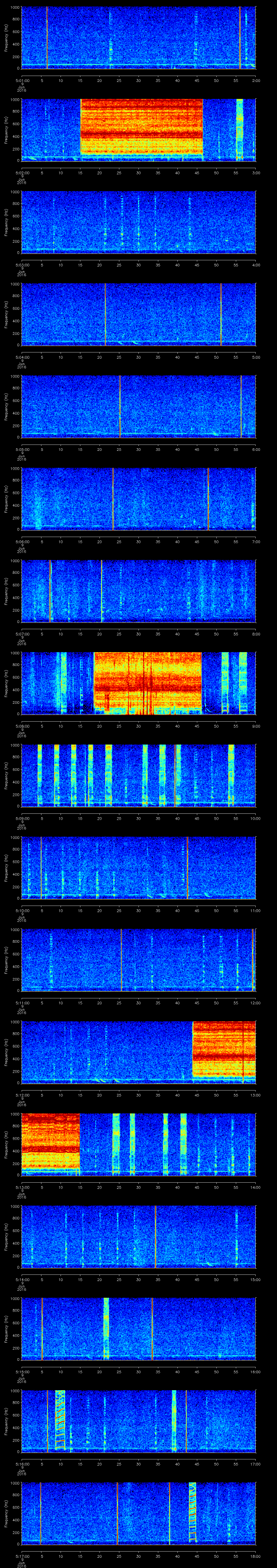The height and width of the screenshot is (1568, 277).
Task: Click the 5:04:00 start time label
Action: (22, 357)
